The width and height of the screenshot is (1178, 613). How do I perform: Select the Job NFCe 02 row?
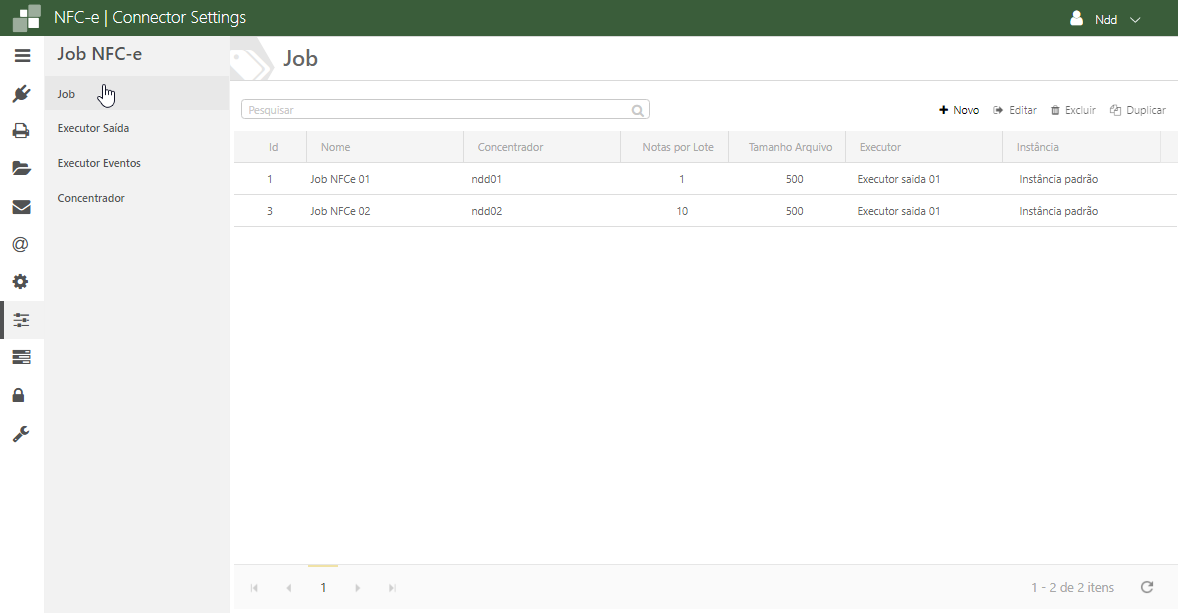340,211
